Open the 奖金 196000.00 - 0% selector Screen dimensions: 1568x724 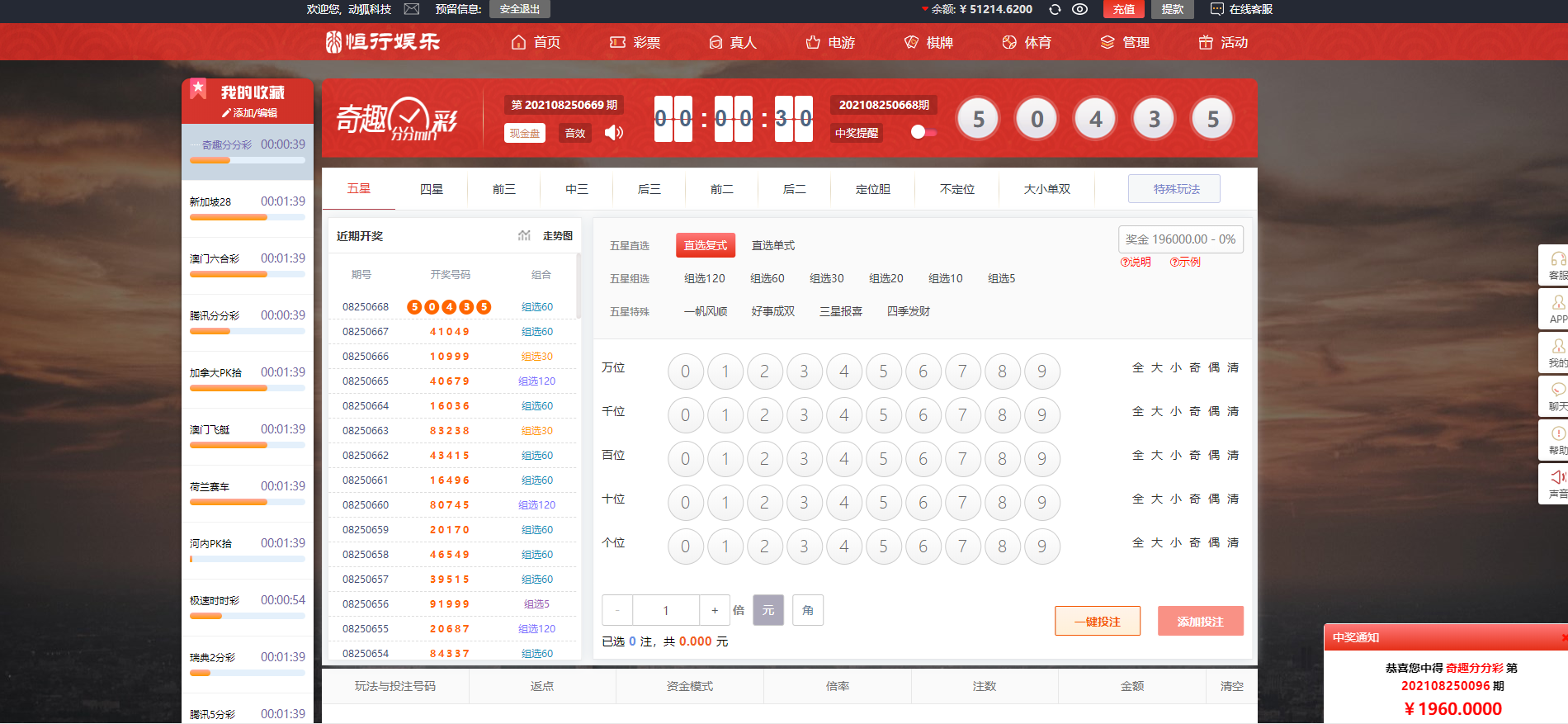click(x=1180, y=239)
